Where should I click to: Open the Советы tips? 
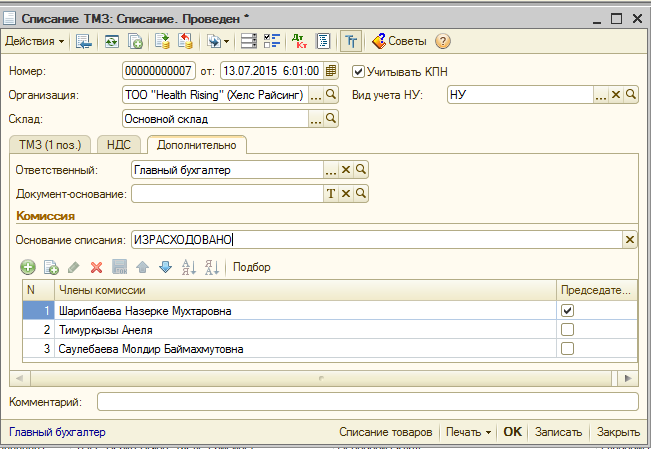(x=399, y=41)
